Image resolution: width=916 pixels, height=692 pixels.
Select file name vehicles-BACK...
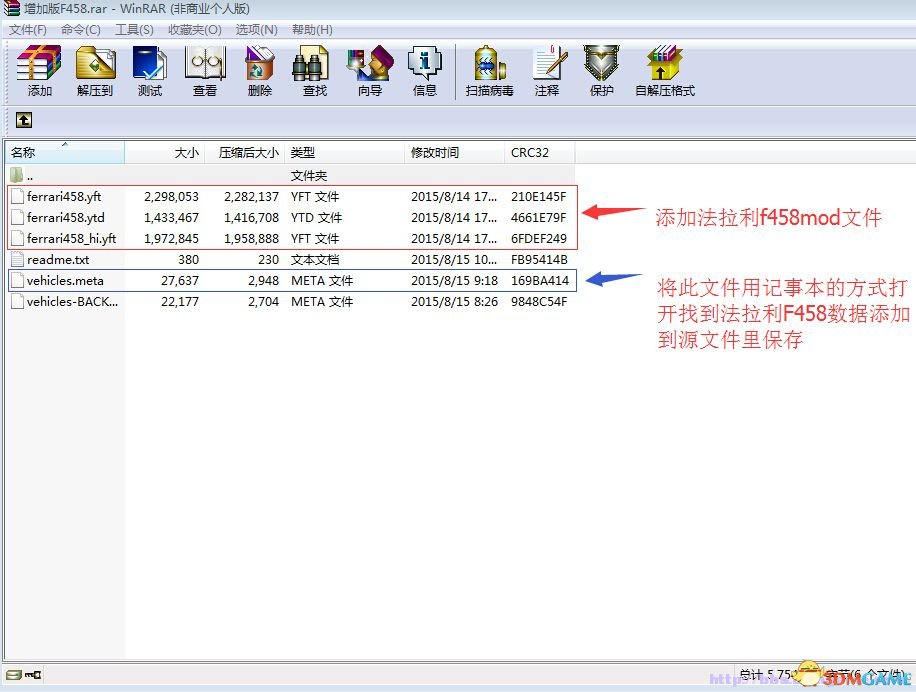click(x=72, y=301)
